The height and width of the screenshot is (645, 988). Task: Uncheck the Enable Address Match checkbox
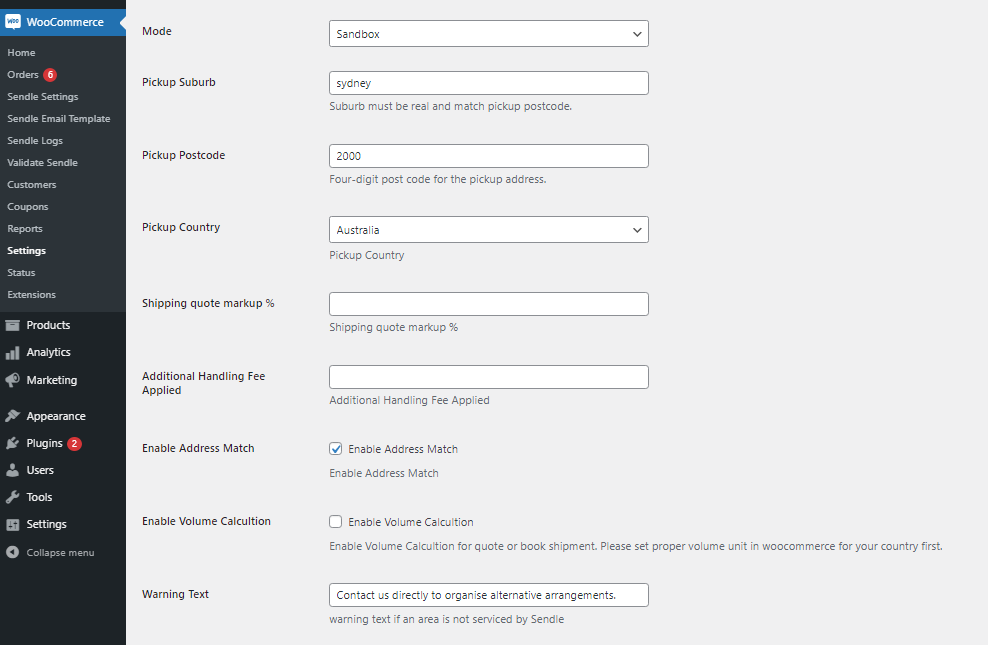336,449
